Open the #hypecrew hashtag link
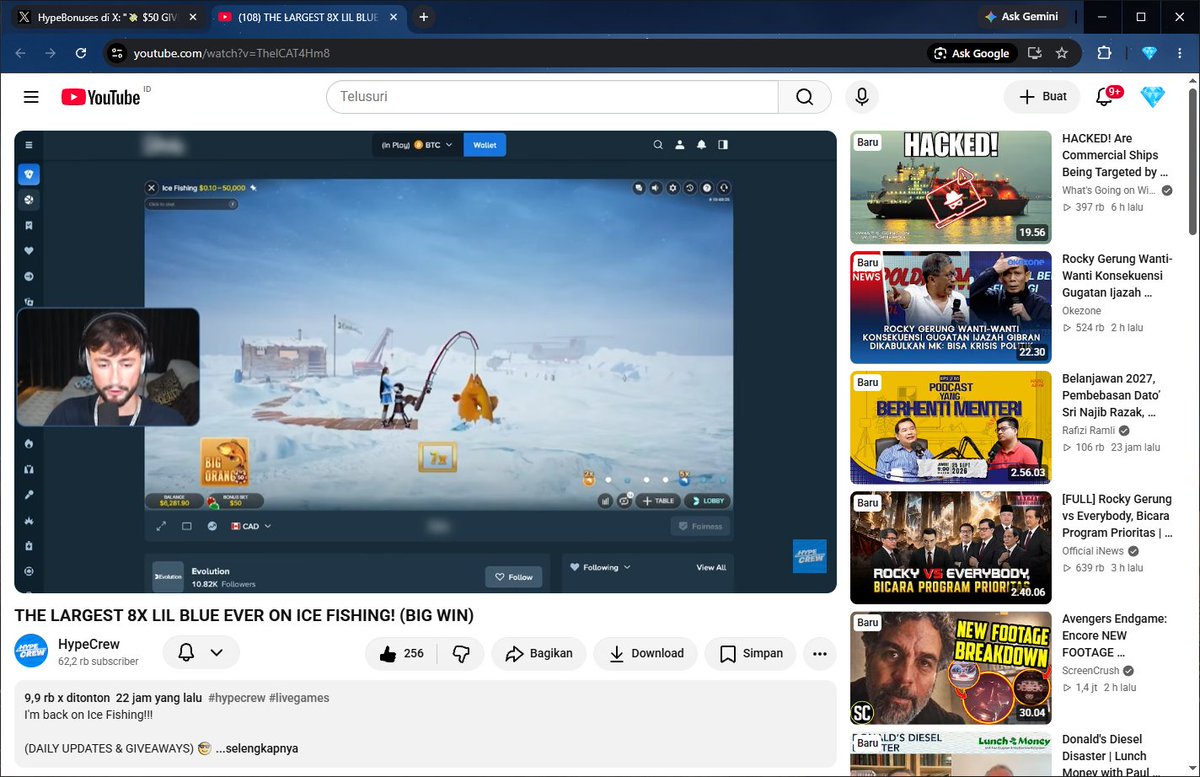 tap(236, 698)
